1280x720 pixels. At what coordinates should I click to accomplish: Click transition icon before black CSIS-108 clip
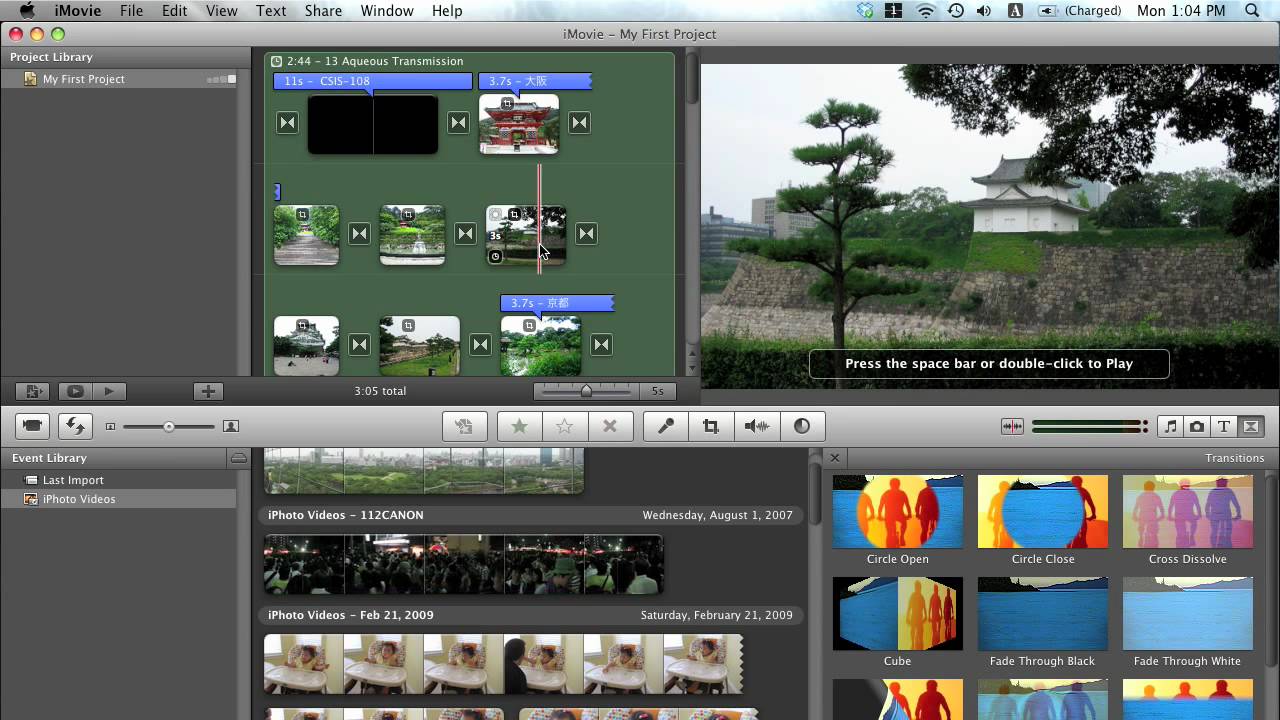point(287,123)
